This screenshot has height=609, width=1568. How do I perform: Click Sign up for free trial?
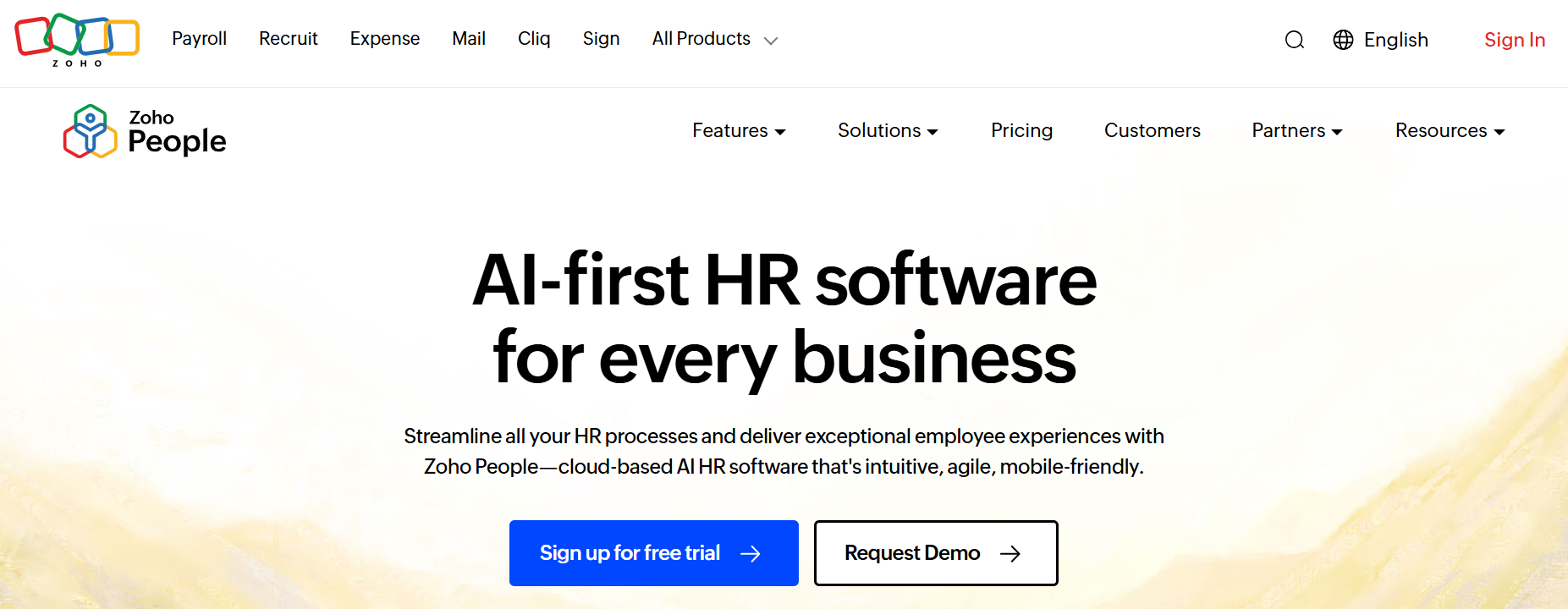654,553
